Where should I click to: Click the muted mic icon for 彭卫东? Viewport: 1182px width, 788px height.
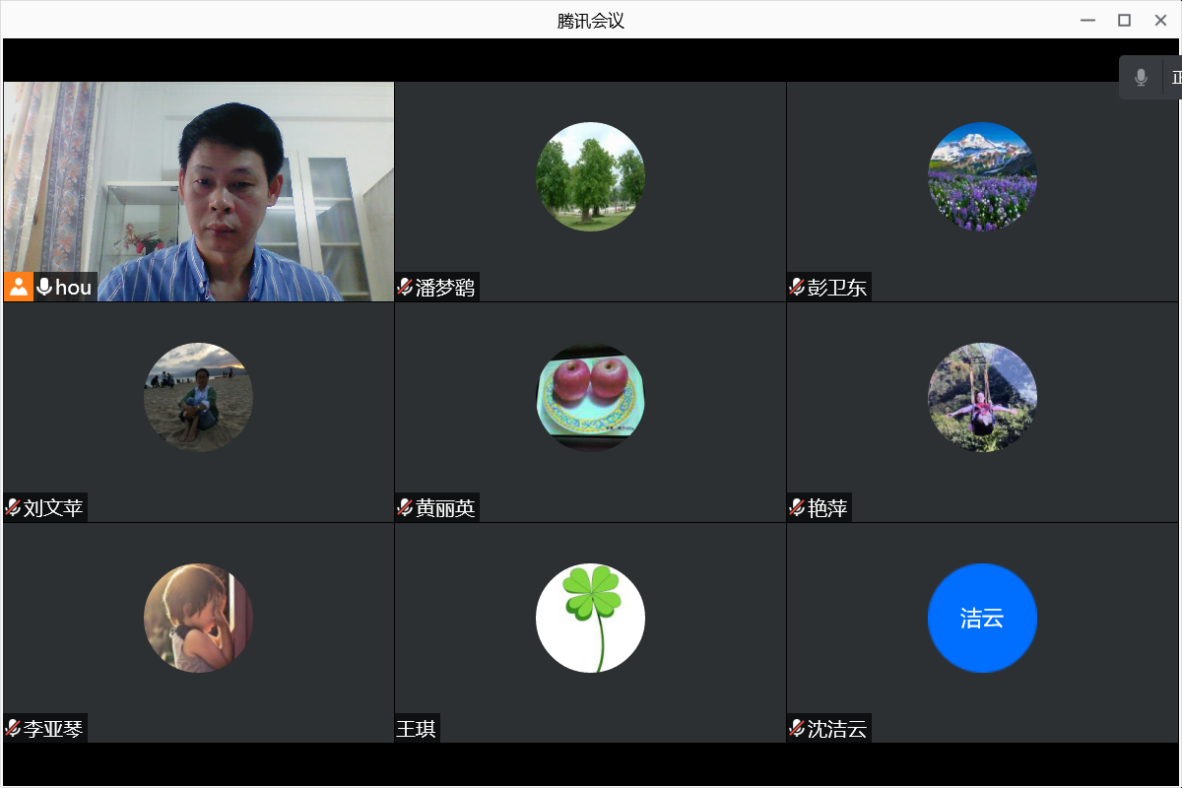point(797,288)
